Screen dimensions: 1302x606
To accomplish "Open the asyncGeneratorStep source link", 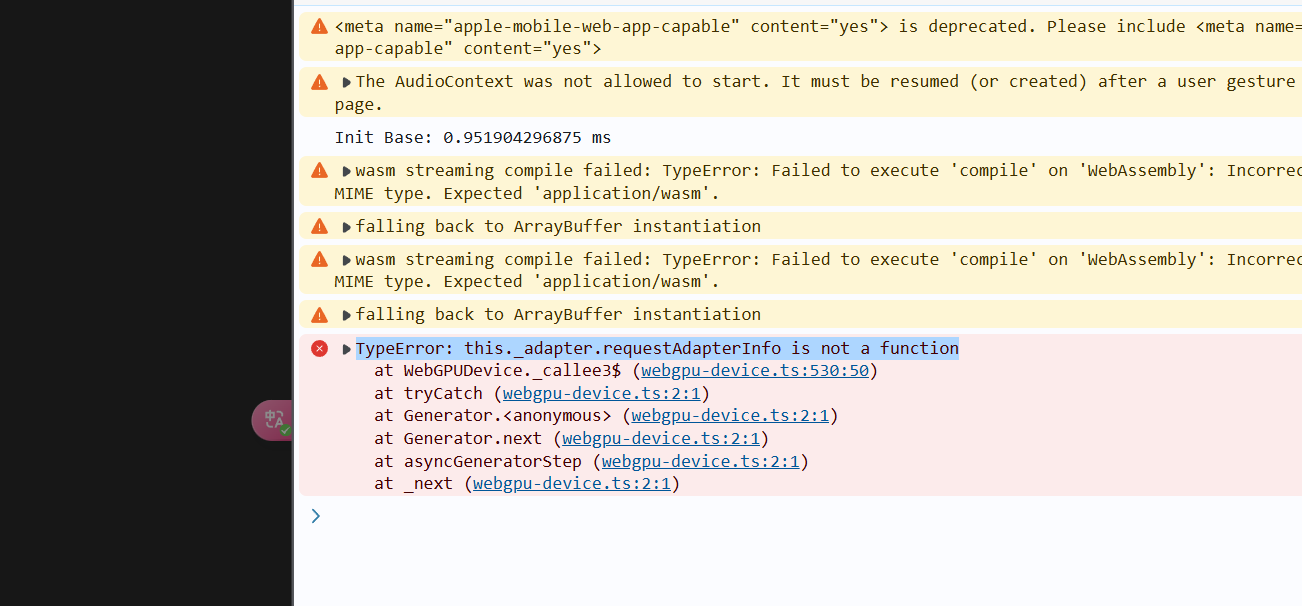I will 700,461.
